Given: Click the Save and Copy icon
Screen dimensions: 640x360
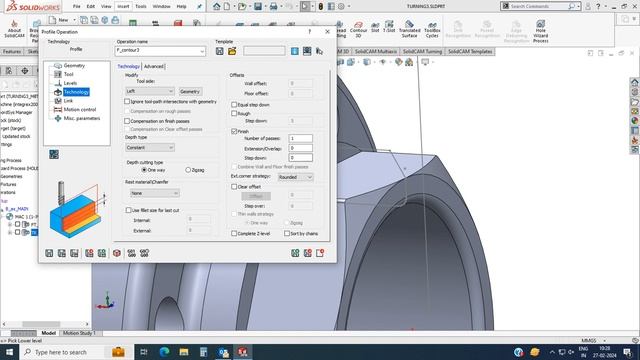Looking at the screenshot, I should 74,253.
